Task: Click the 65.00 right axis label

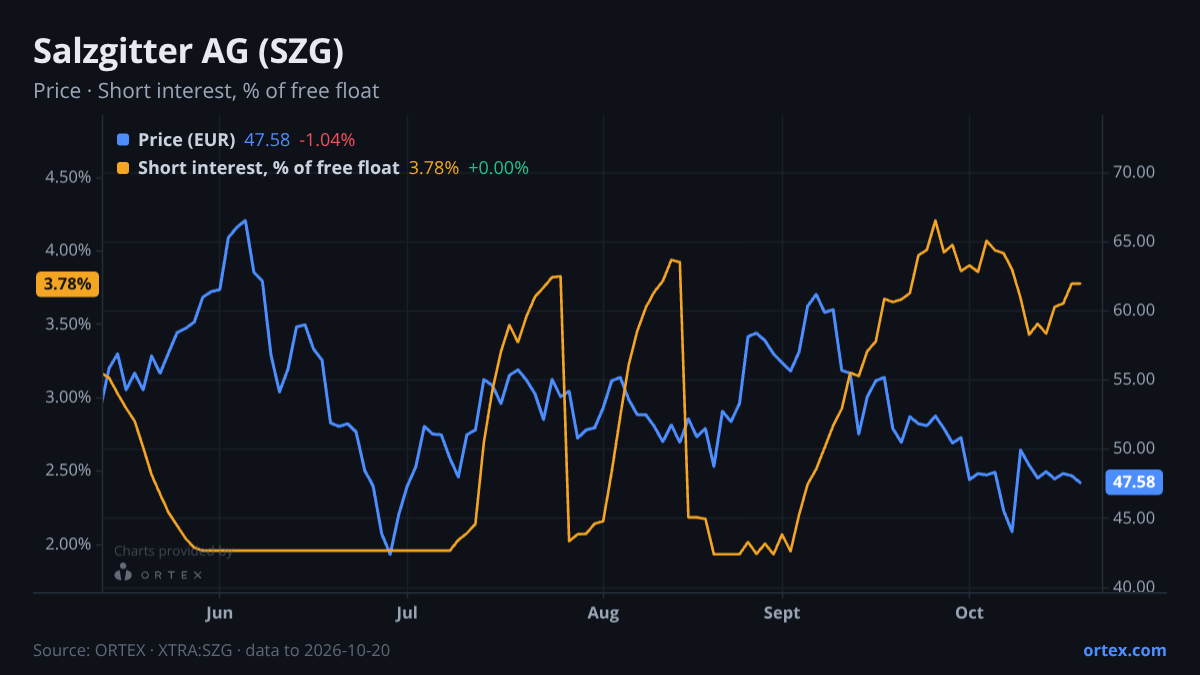Action: pos(1134,241)
